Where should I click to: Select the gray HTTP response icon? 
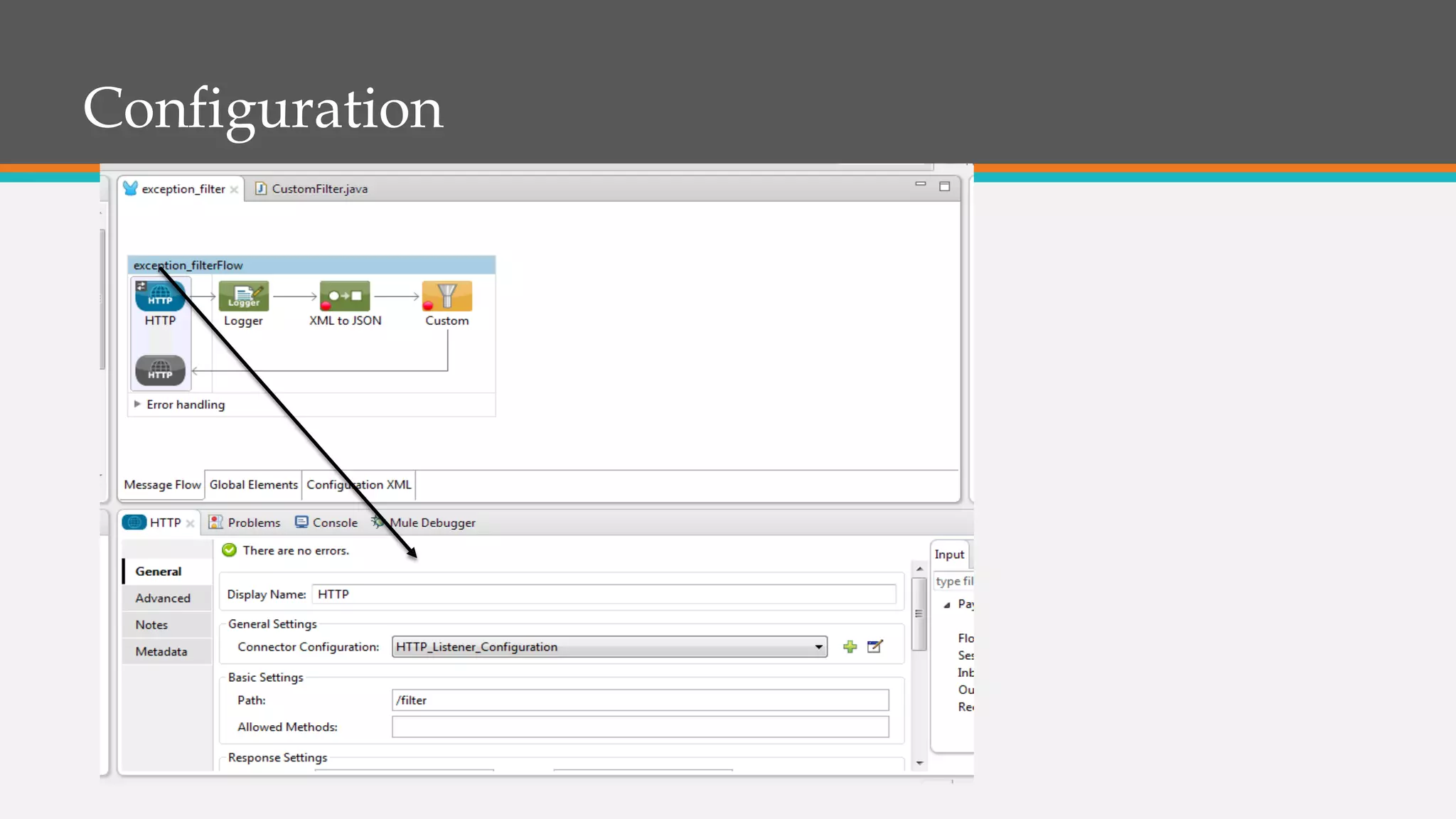[160, 370]
